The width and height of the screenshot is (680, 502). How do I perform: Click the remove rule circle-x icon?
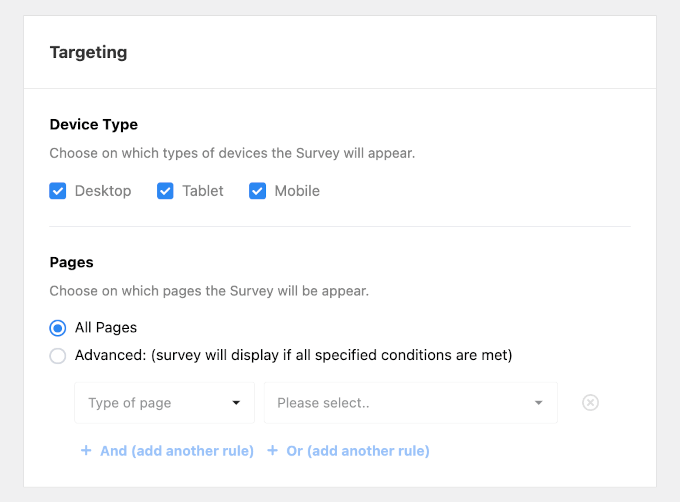590,403
